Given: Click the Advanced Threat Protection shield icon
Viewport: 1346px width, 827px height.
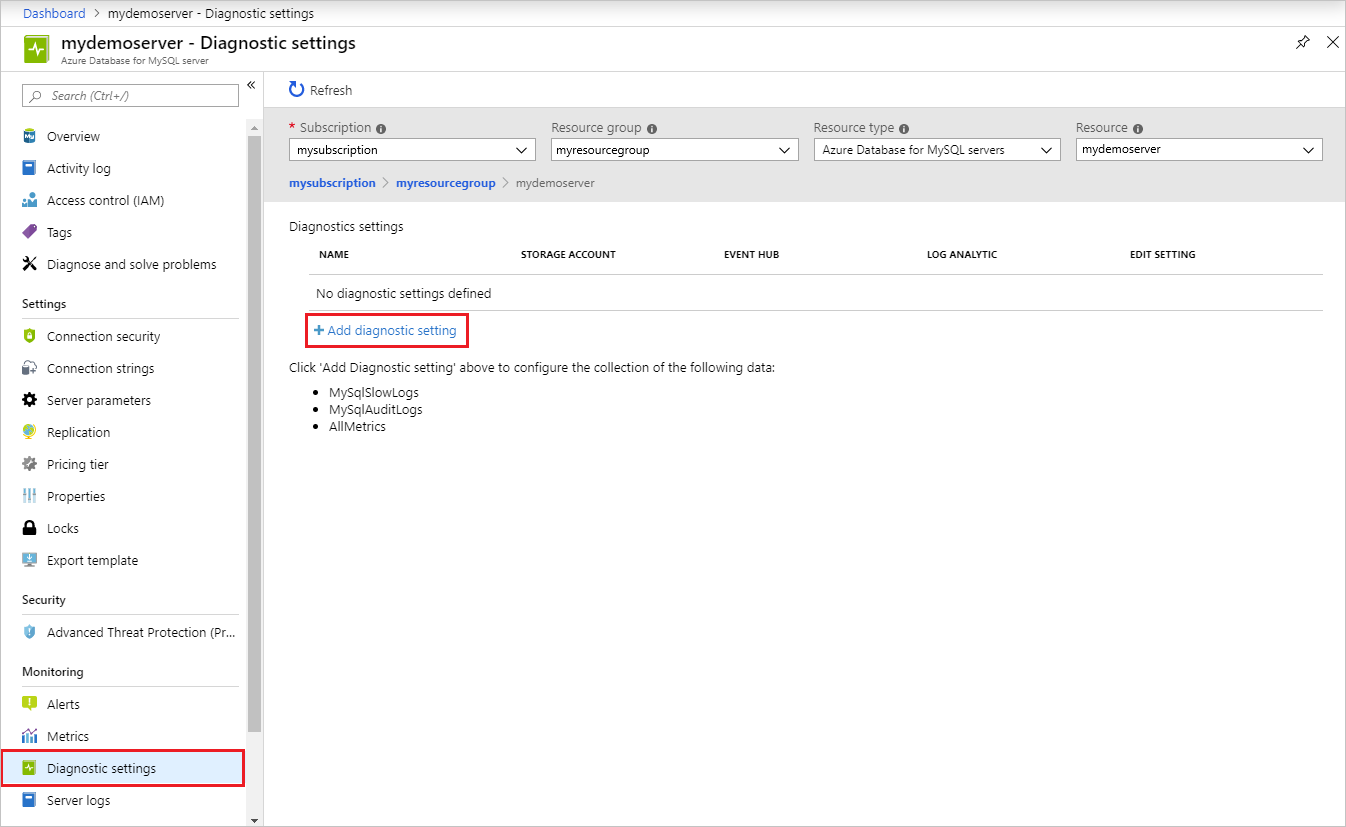Looking at the screenshot, I should click(30, 633).
